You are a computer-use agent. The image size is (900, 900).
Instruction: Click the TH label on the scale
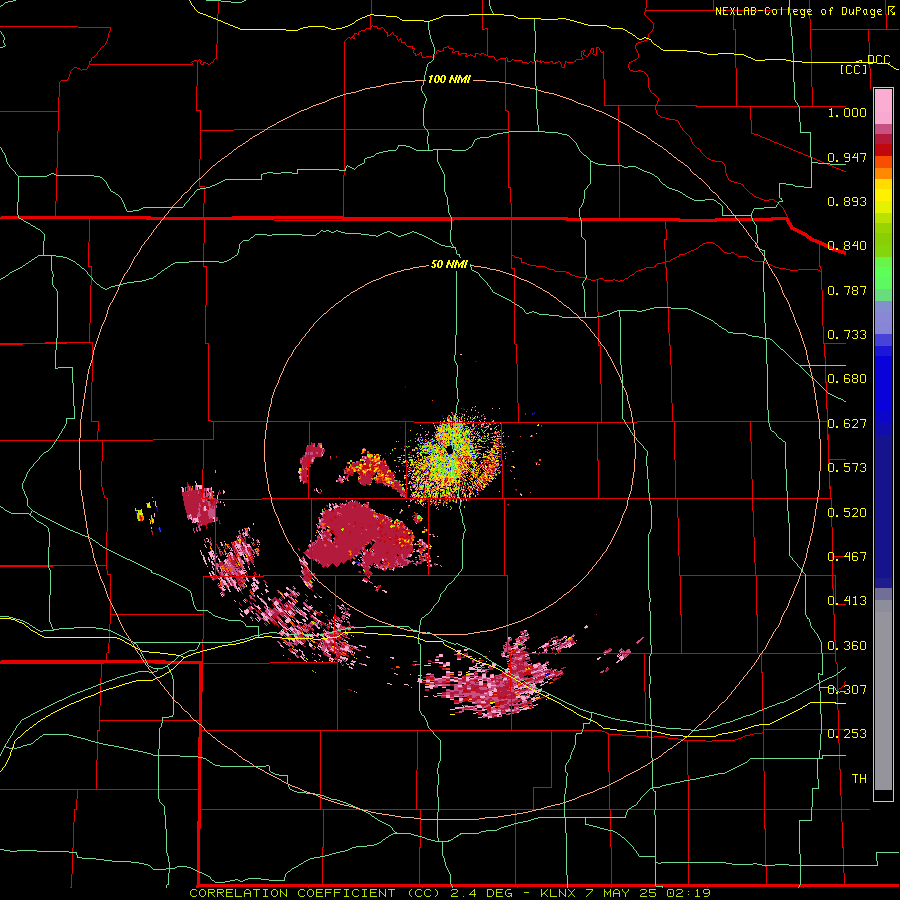(859, 779)
